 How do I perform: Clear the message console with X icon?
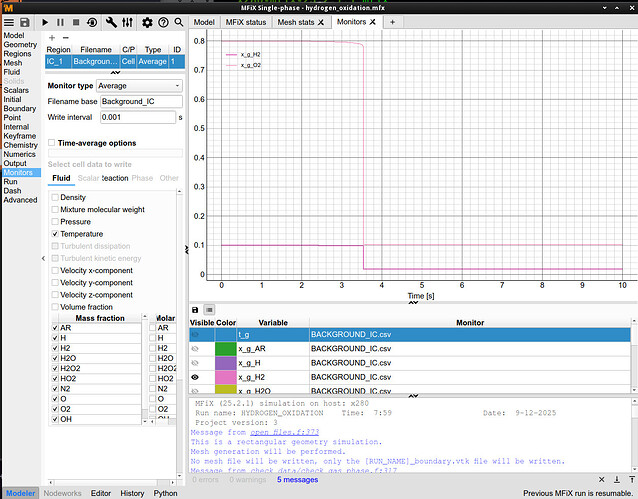pyautogui.click(x=601, y=479)
